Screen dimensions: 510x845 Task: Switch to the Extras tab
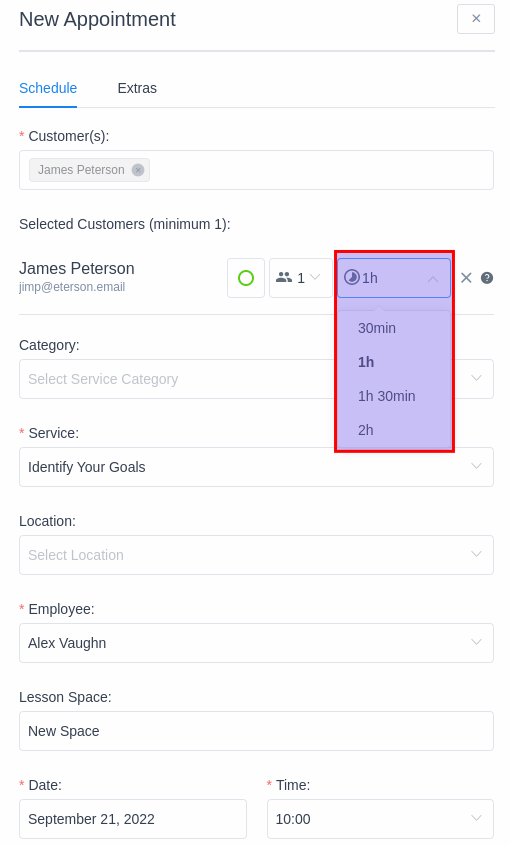(x=137, y=88)
